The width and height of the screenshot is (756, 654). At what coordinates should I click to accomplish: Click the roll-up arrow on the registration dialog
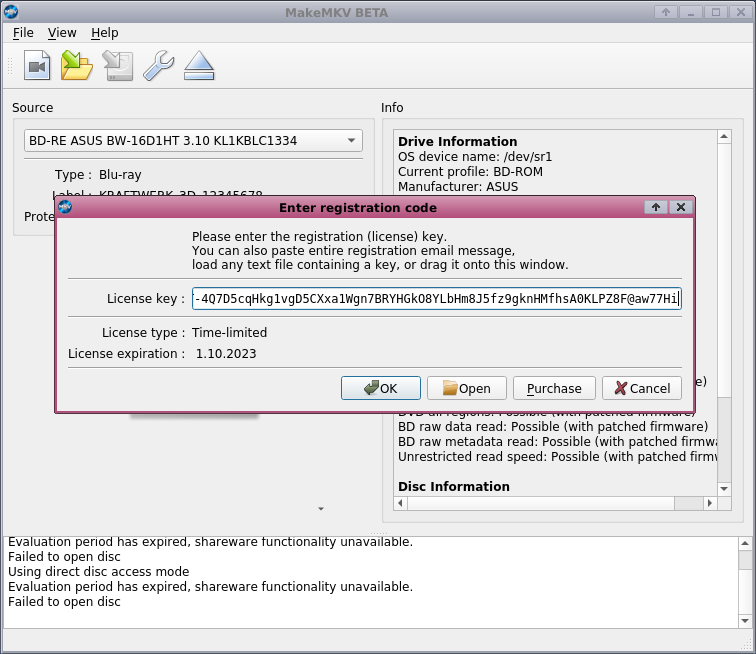click(656, 207)
